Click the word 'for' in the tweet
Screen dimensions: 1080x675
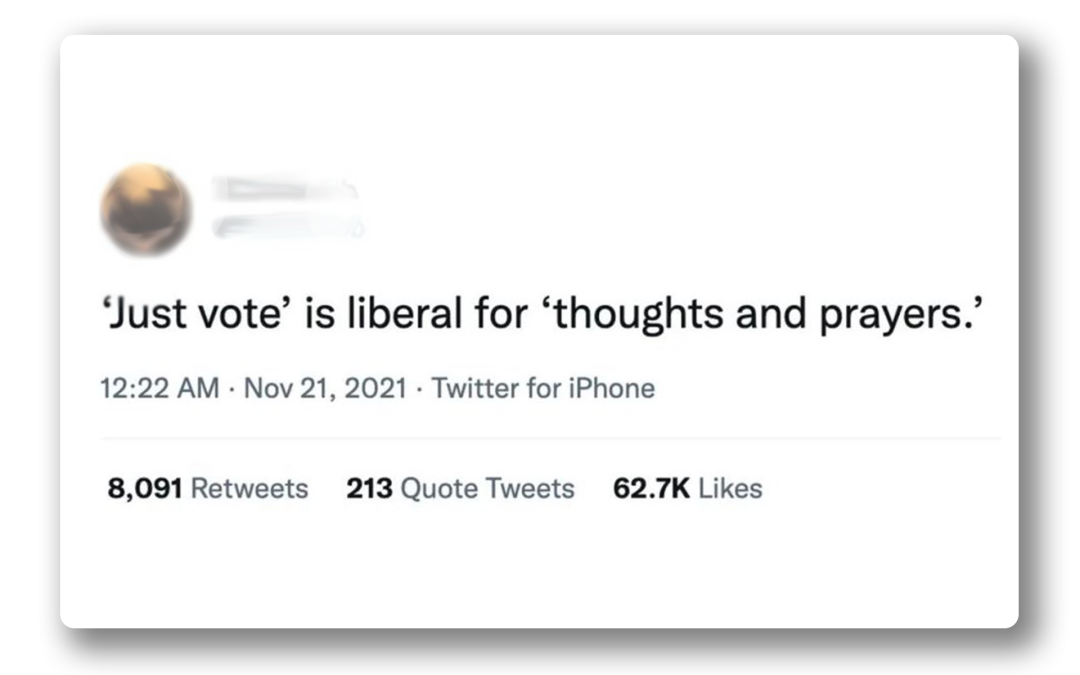(501, 313)
